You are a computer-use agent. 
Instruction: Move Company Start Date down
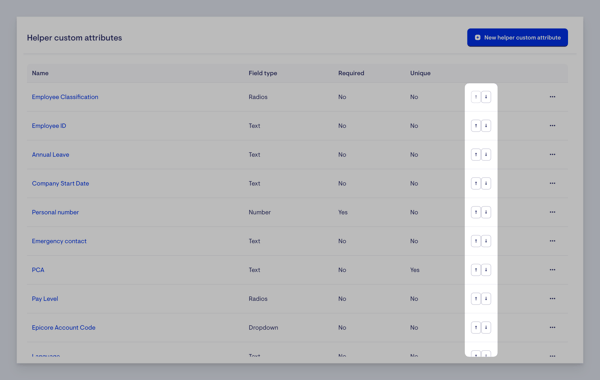pyautogui.click(x=486, y=183)
